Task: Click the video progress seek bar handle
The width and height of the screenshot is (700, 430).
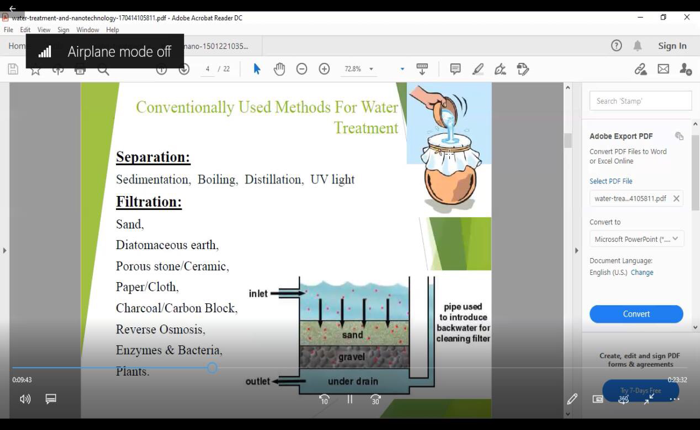Action: pyautogui.click(x=213, y=368)
